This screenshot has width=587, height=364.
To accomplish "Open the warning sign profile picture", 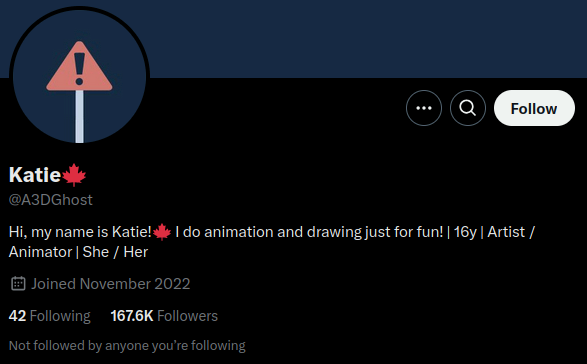I will pyautogui.click(x=79, y=77).
